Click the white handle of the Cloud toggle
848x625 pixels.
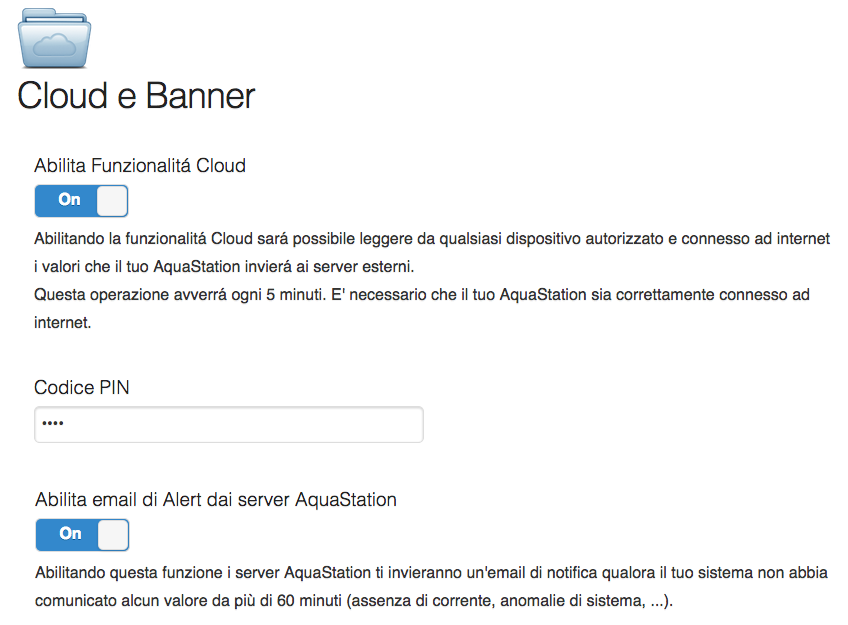[x=112, y=201]
